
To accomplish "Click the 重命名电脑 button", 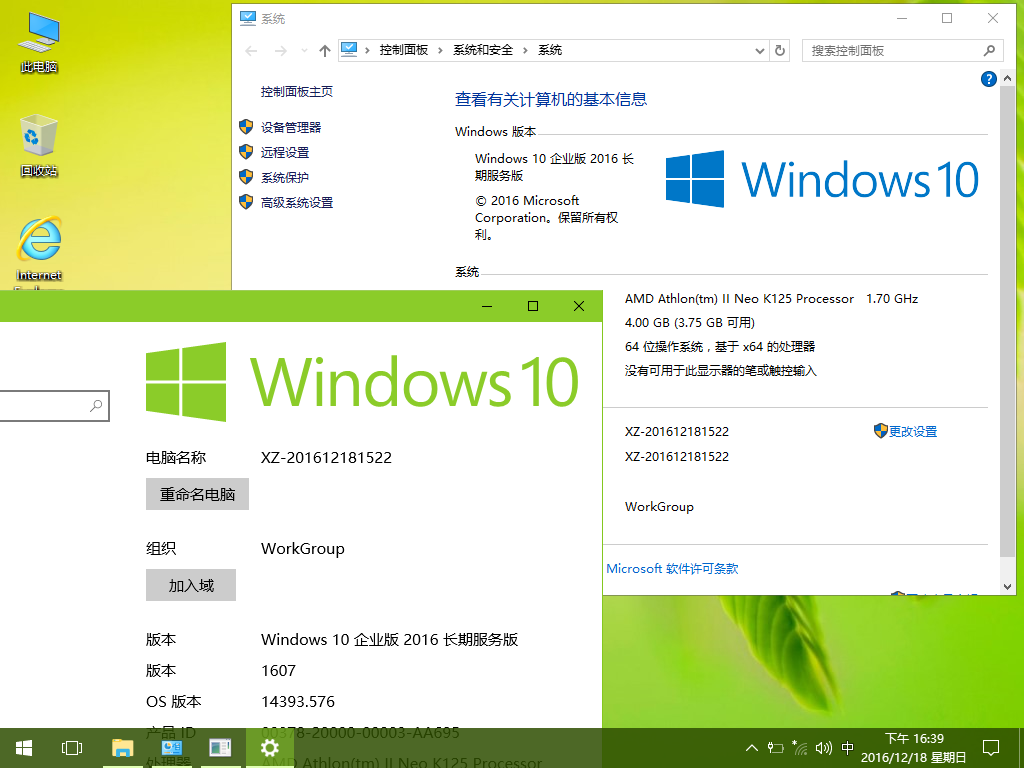I will [197, 494].
